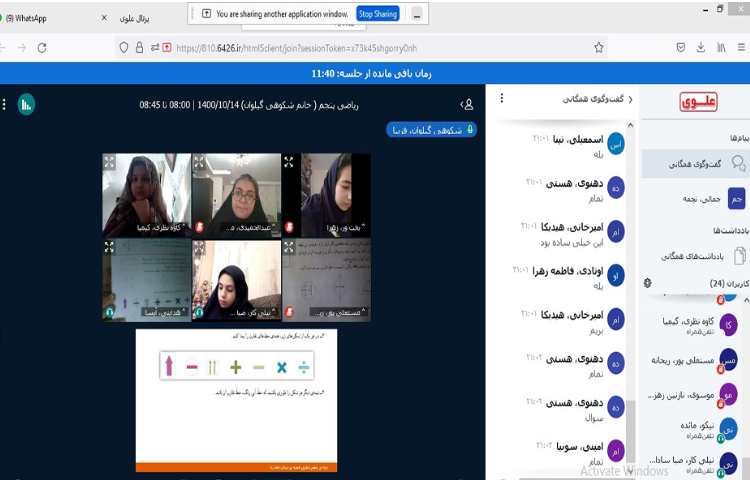This screenshot has width=750, height=480.
Task: Click the علوی logo
Action: (x=698, y=102)
